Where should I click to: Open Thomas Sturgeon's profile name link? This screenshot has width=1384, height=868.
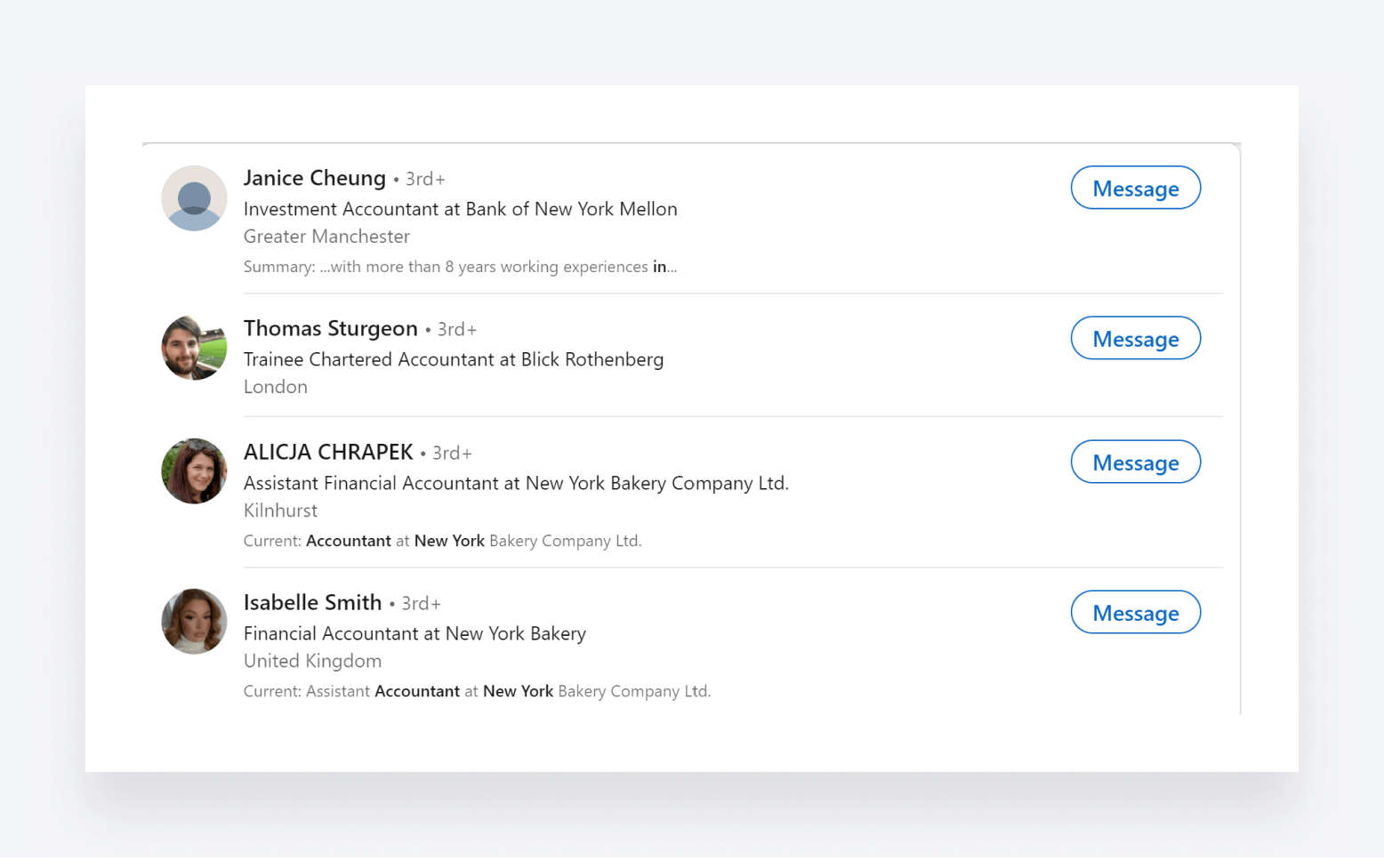coord(331,328)
